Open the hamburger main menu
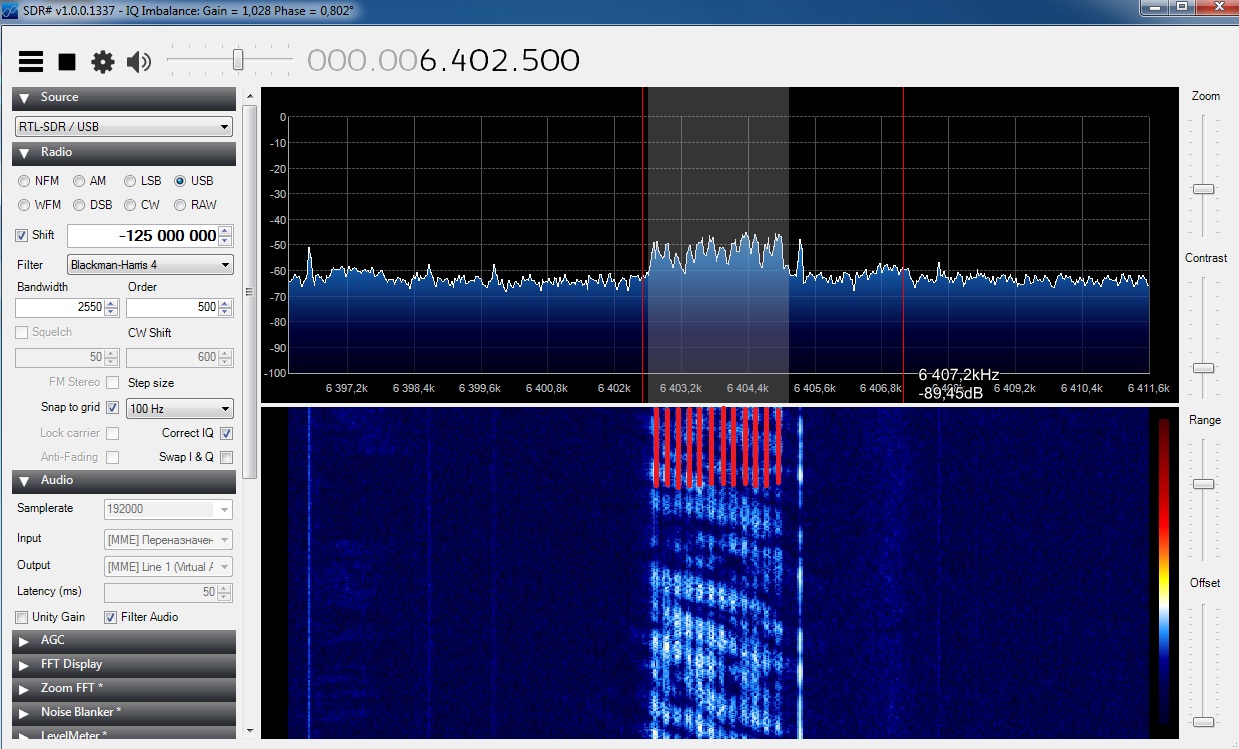This screenshot has width=1239, height=749. pos(31,62)
